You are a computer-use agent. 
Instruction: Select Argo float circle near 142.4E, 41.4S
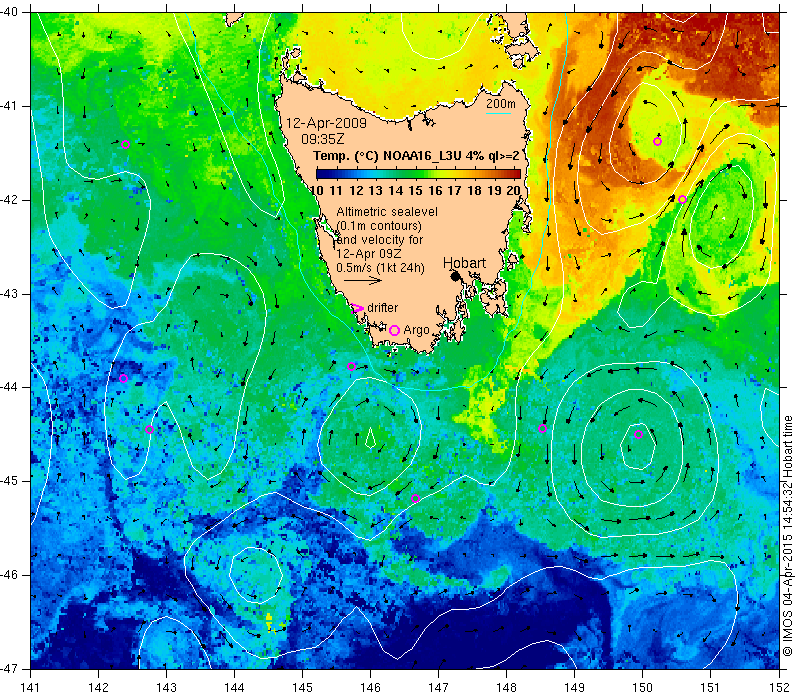(126, 144)
